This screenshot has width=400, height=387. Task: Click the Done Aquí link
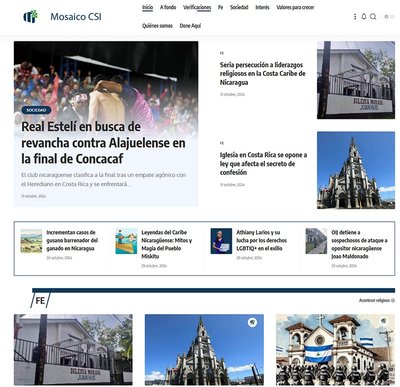point(190,26)
